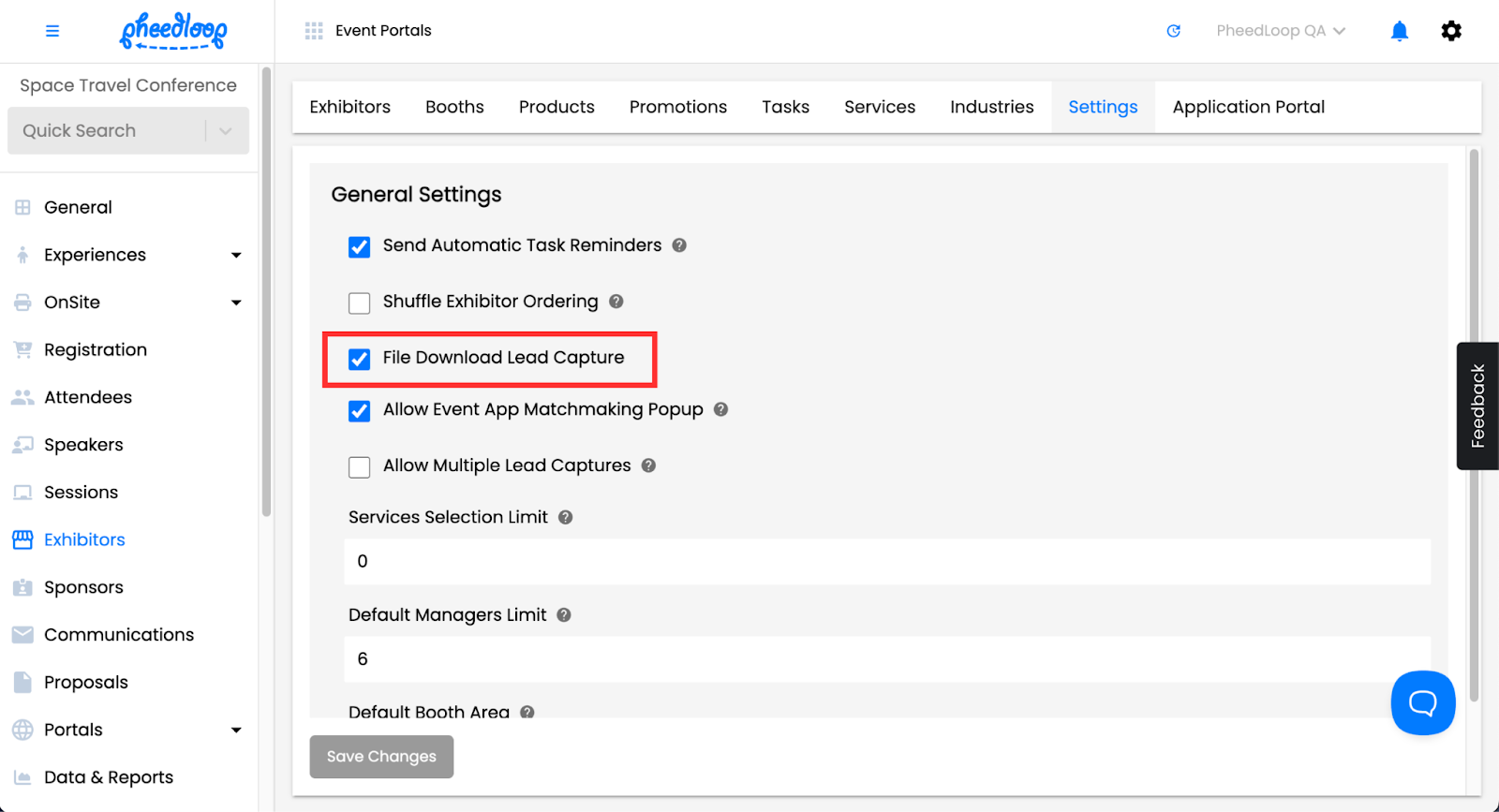Click the Default Managers Limit field
1499x812 pixels.
click(x=887, y=659)
